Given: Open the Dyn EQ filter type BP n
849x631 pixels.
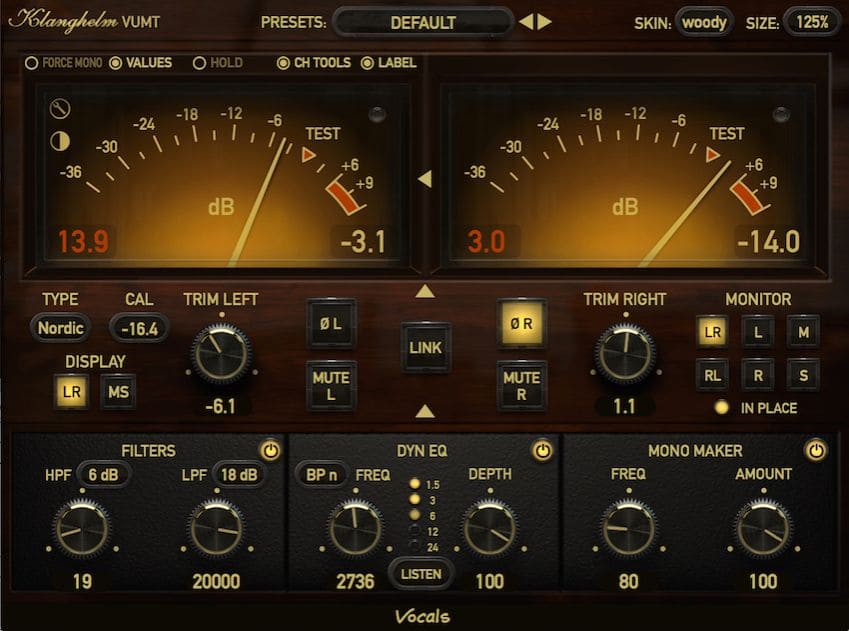Looking at the screenshot, I should 321,475.
